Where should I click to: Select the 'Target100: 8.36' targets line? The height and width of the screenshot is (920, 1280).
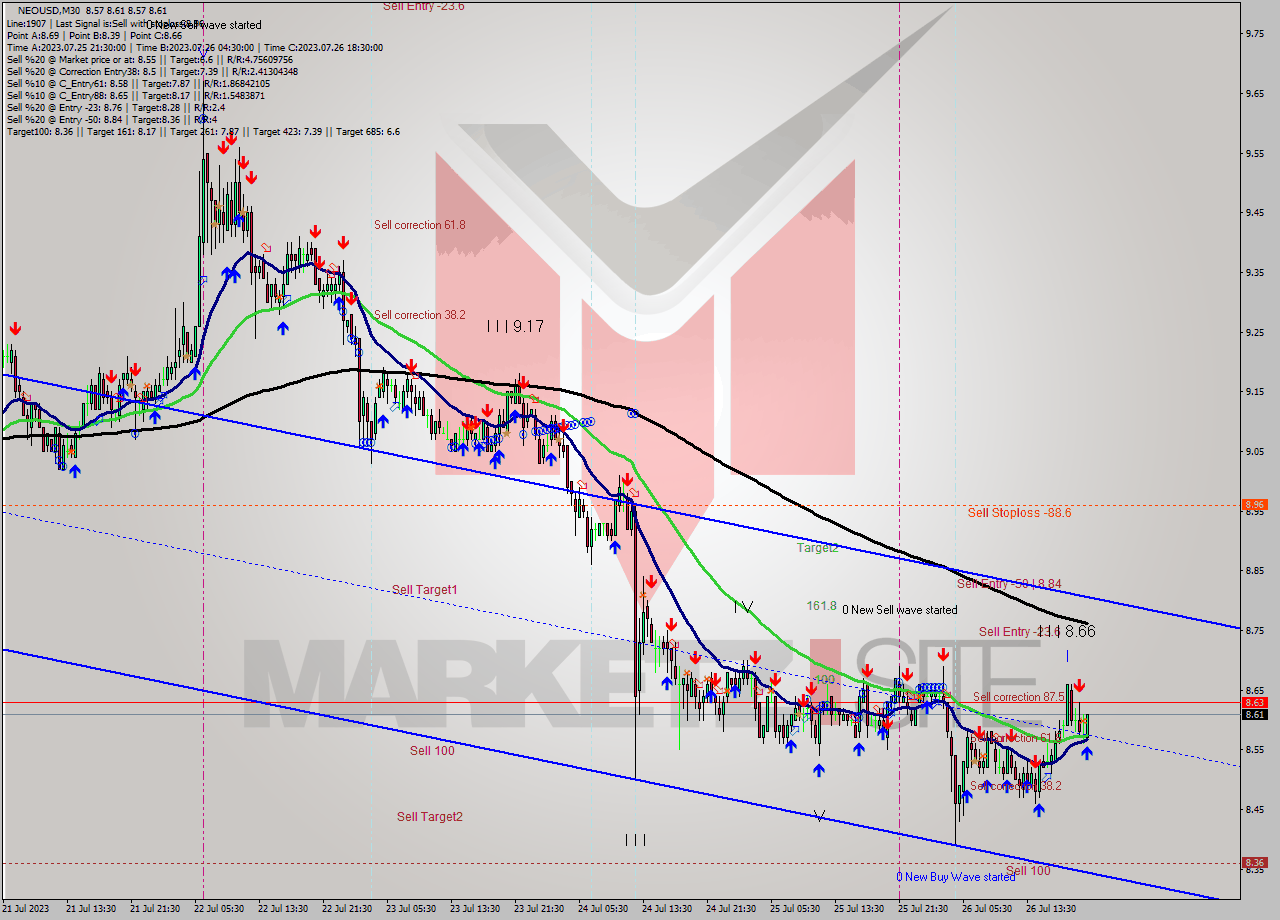click(x=203, y=131)
